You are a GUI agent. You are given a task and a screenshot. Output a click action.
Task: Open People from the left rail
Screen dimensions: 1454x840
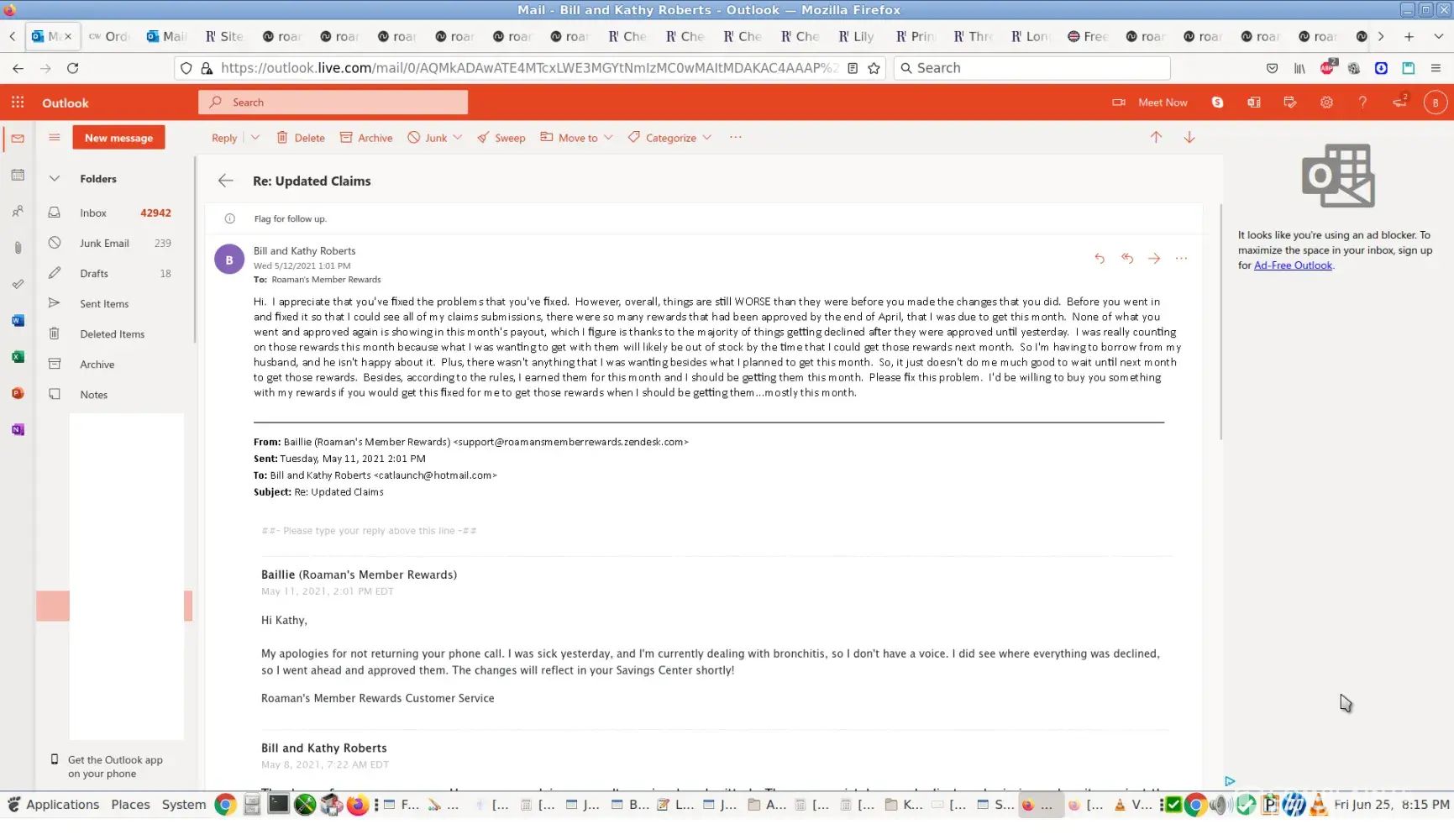pos(18,212)
